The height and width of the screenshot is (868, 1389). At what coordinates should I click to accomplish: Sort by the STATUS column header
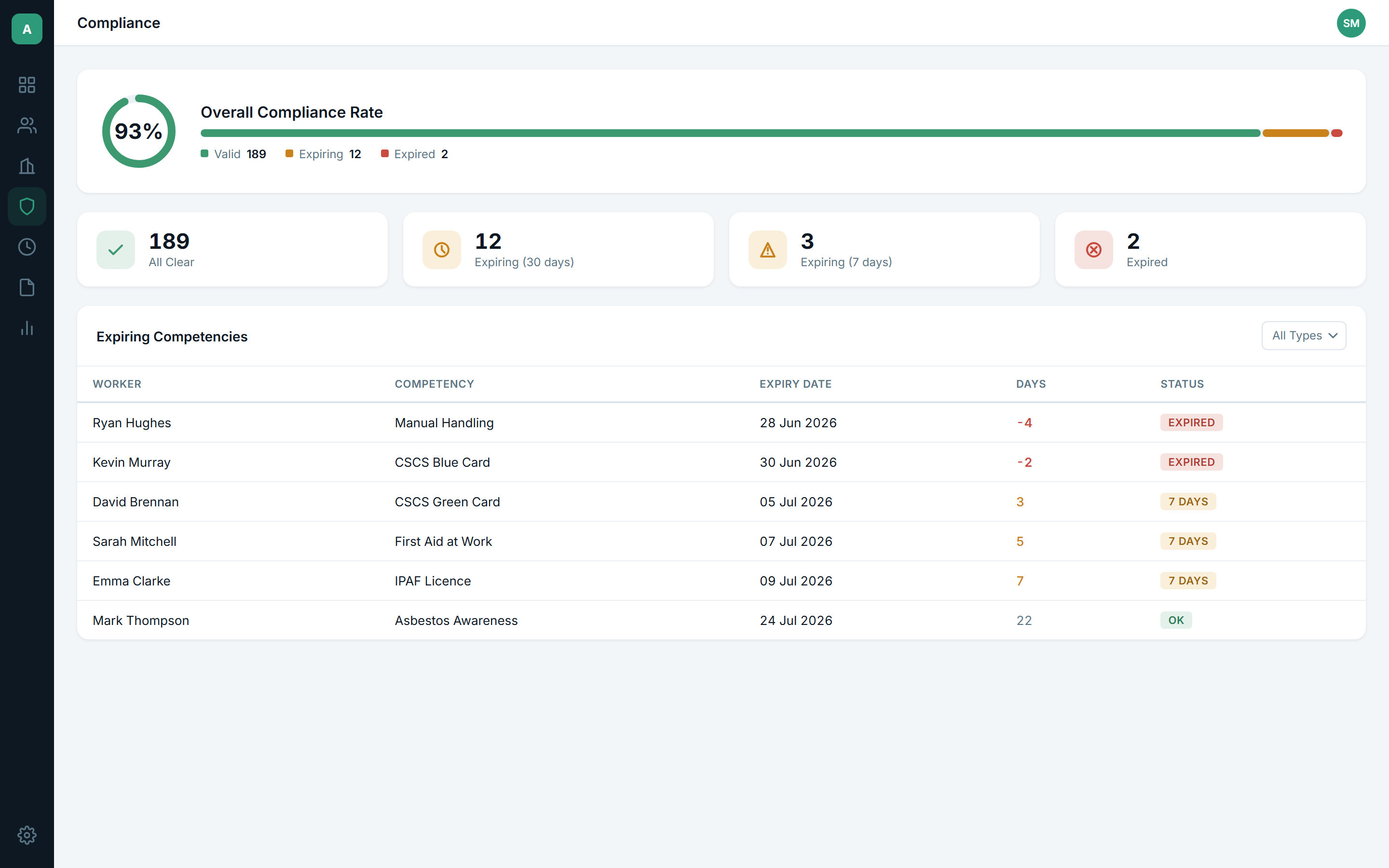pyautogui.click(x=1182, y=384)
